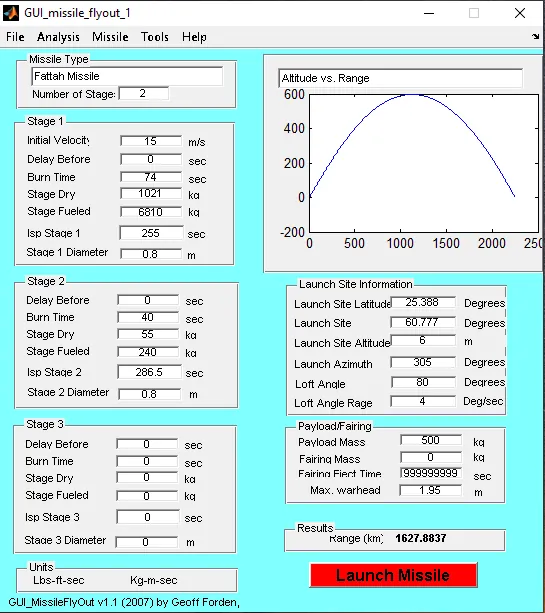Open the File menu
This screenshot has width=545, height=613.
15,37
